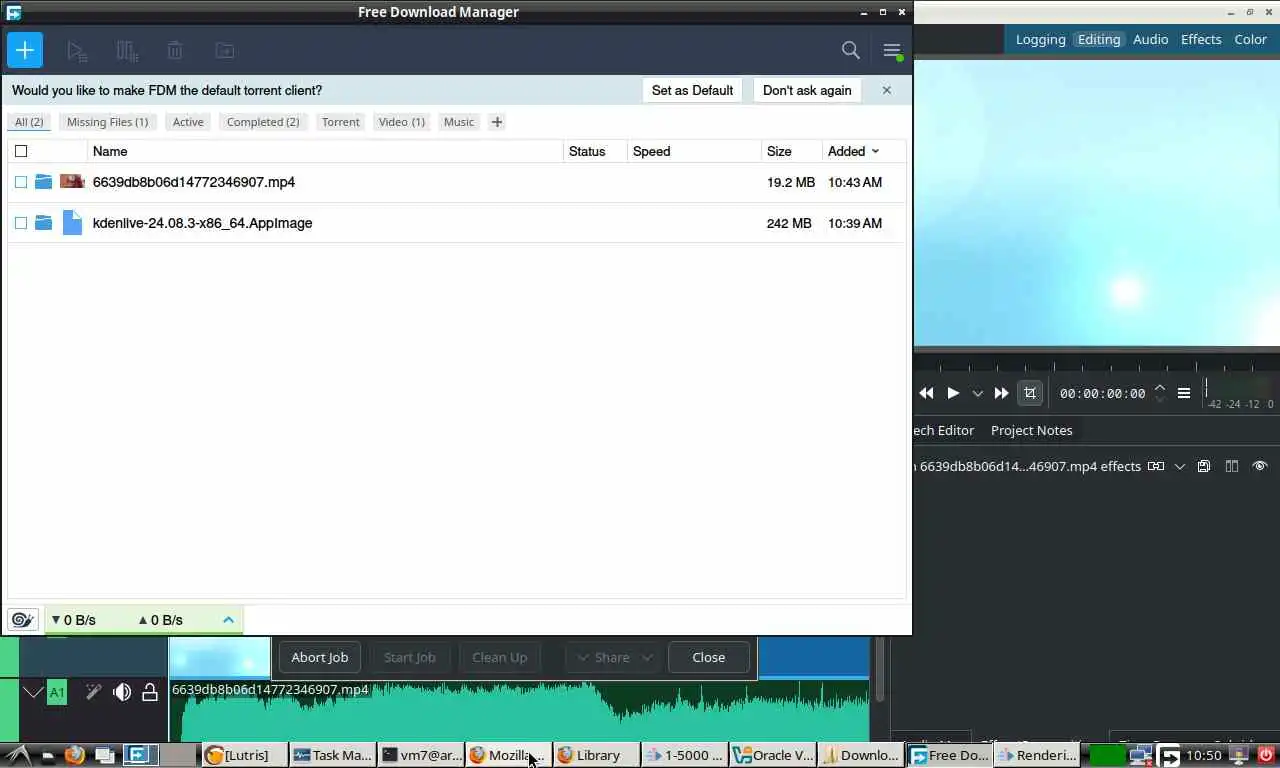The image size is (1280, 768).
Task: Switch Kdenlive to Color layout
Action: click(x=1251, y=39)
